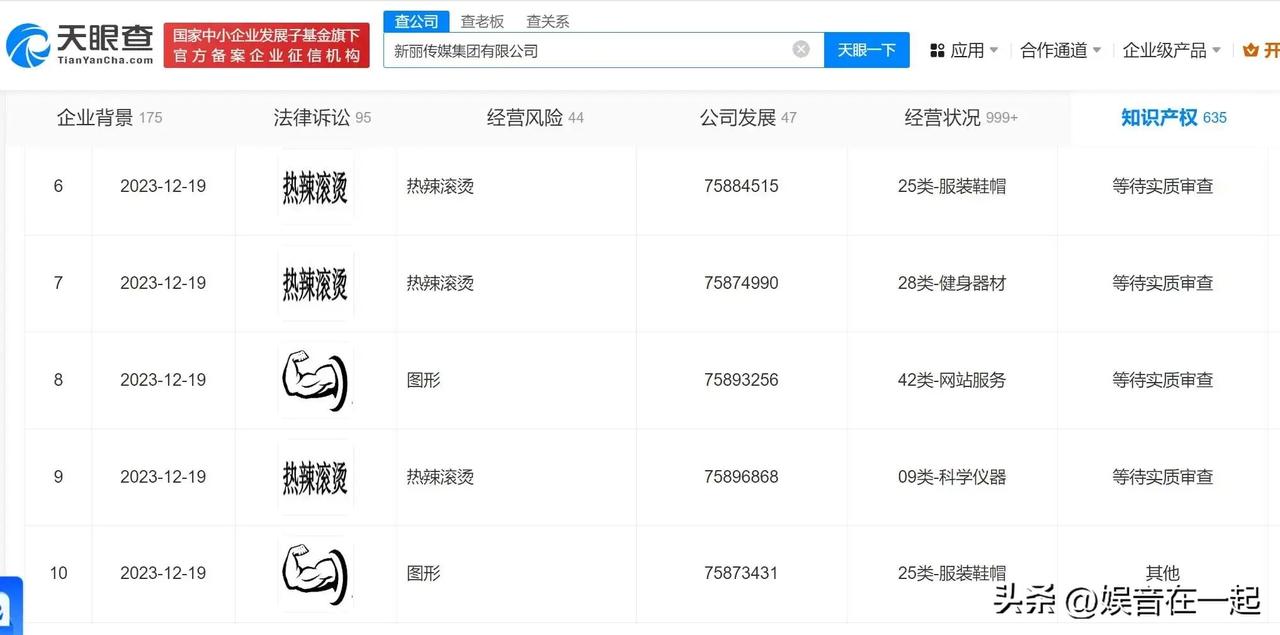
Task: Click registration number 75884515
Action: point(741,186)
